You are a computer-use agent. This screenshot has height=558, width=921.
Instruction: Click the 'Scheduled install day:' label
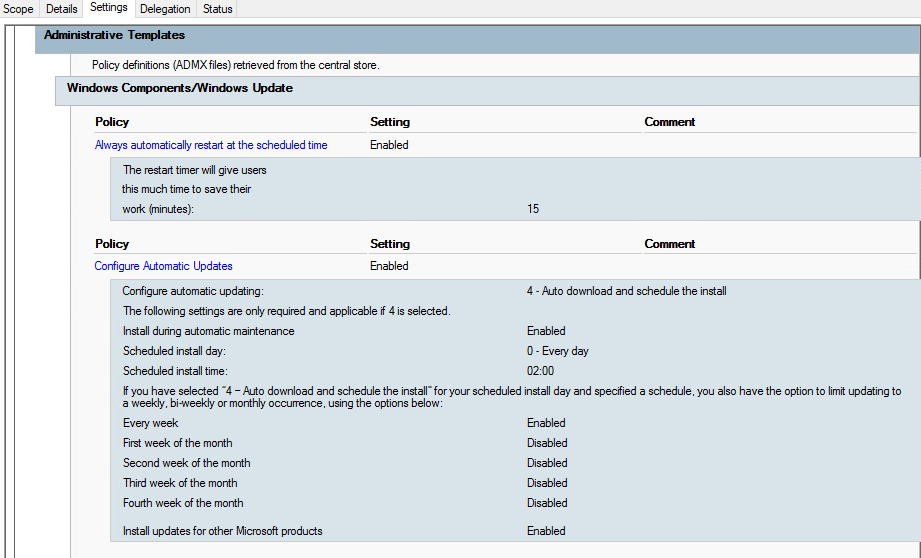coord(174,351)
